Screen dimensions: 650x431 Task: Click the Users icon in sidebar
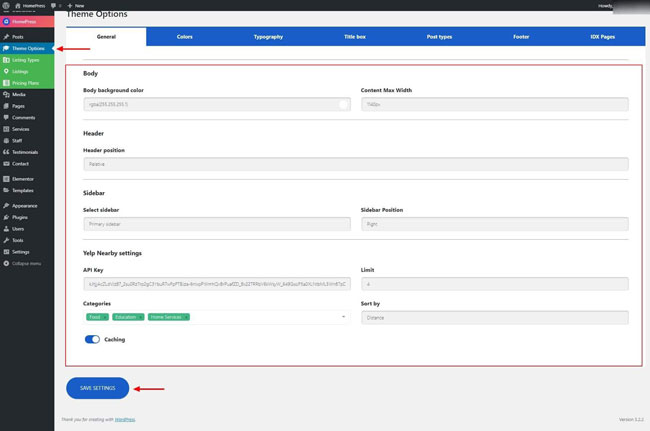[x=6, y=229]
